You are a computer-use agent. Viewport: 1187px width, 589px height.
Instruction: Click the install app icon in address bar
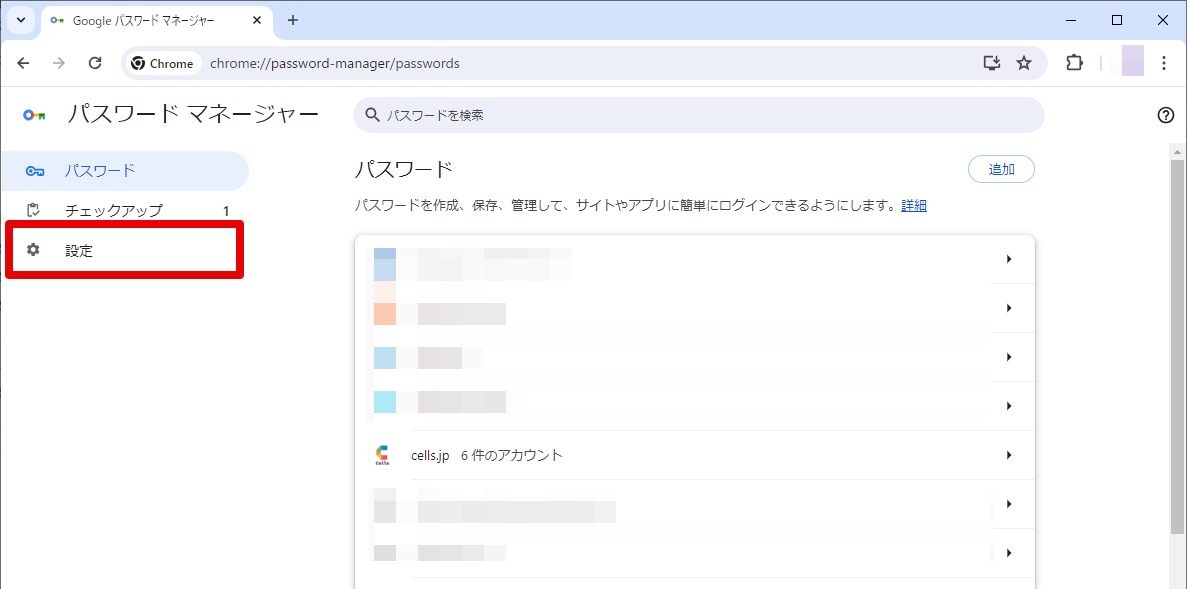tap(992, 64)
